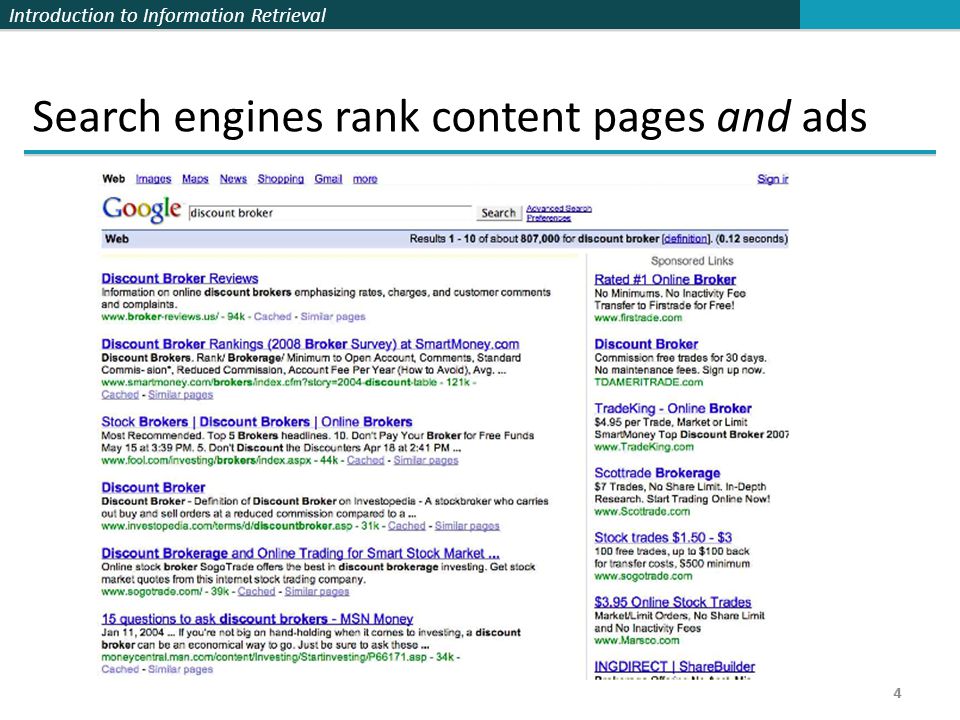Click the Google logo
Viewport: 960px width, 720px height.
pyautogui.click(x=141, y=209)
